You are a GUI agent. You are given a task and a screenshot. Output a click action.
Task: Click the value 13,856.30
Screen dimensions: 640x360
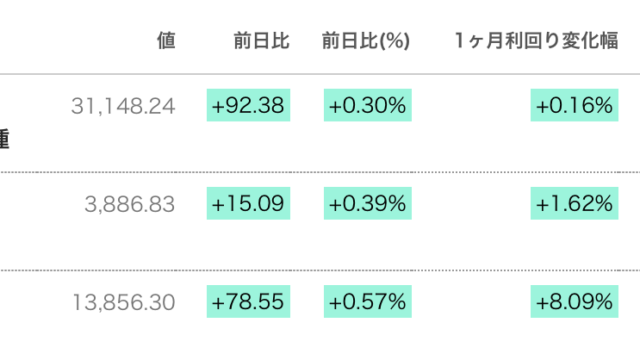coord(124,302)
